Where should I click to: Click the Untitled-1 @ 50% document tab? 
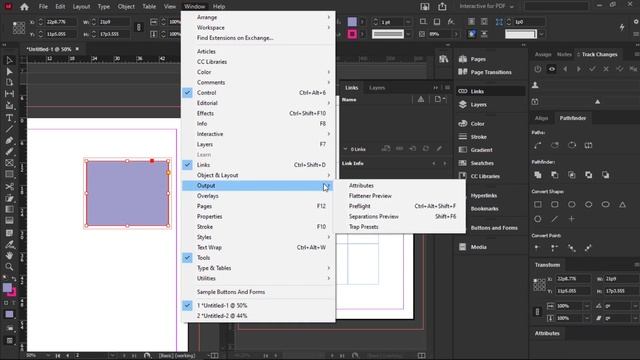click(x=49, y=49)
